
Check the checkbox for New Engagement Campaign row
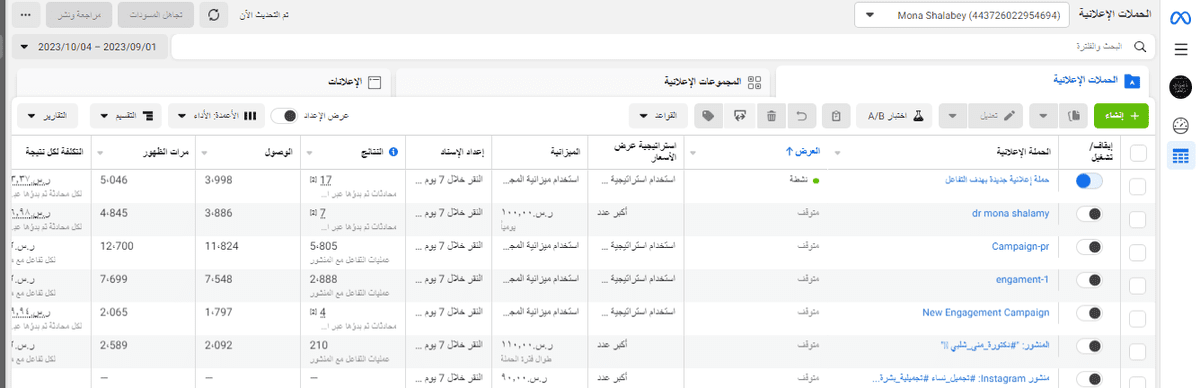point(1137,318)
